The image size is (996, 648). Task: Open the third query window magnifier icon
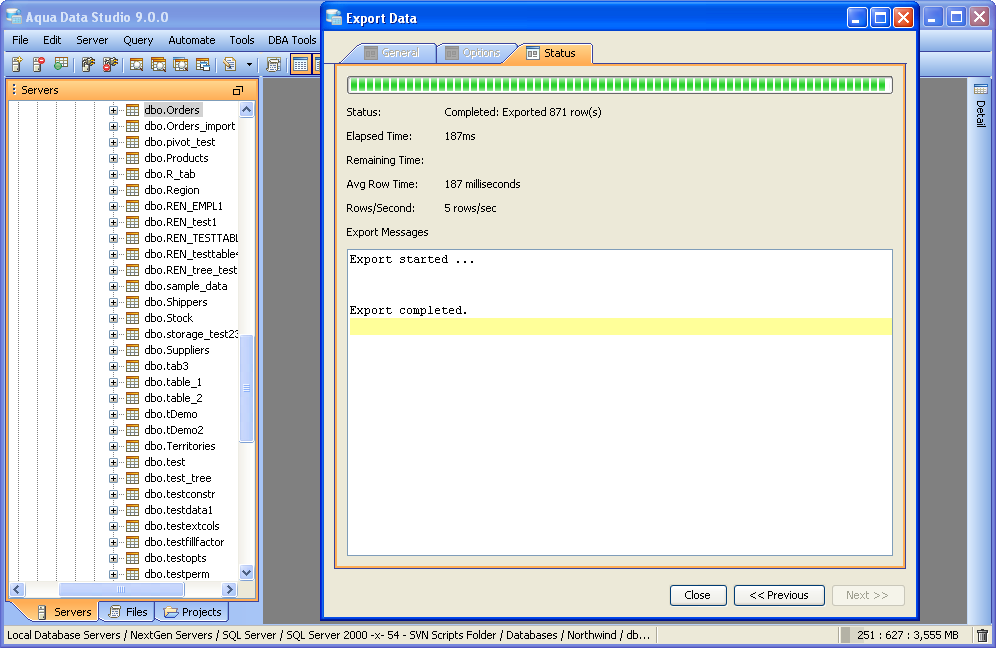click(x=180, y=64)
